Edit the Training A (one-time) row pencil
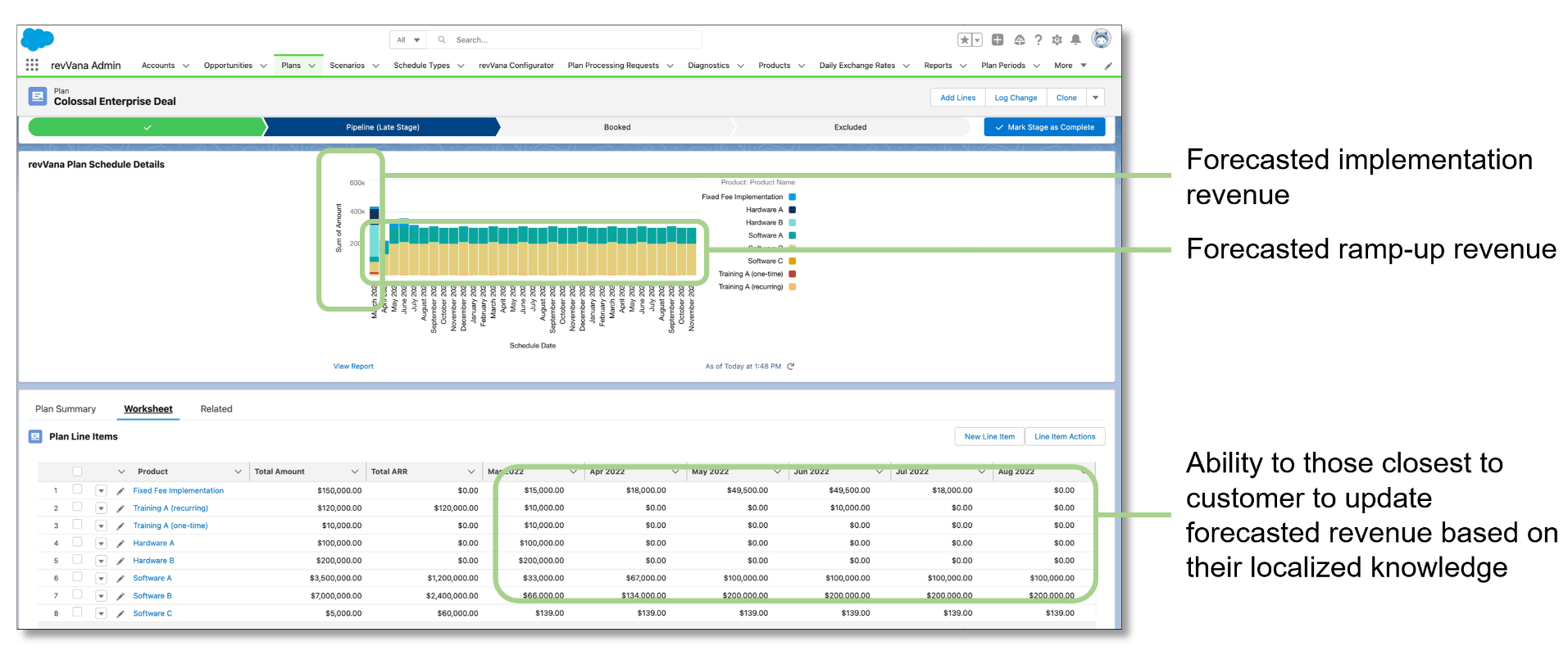This screenshot has width=1568, height=660. coord(120,526)
